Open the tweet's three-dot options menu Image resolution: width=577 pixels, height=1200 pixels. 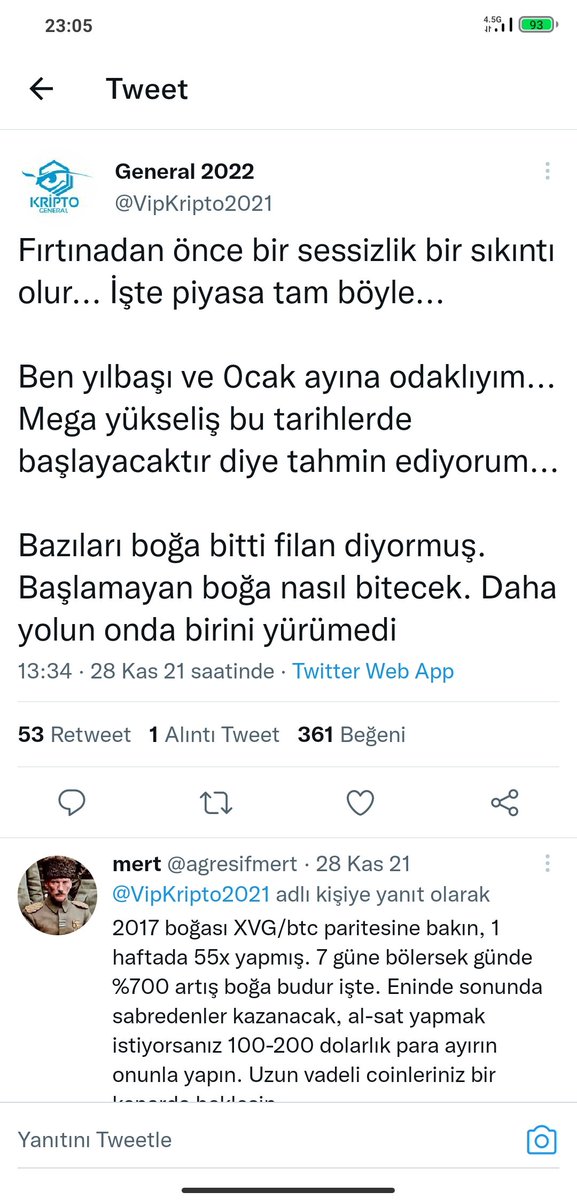547,172
